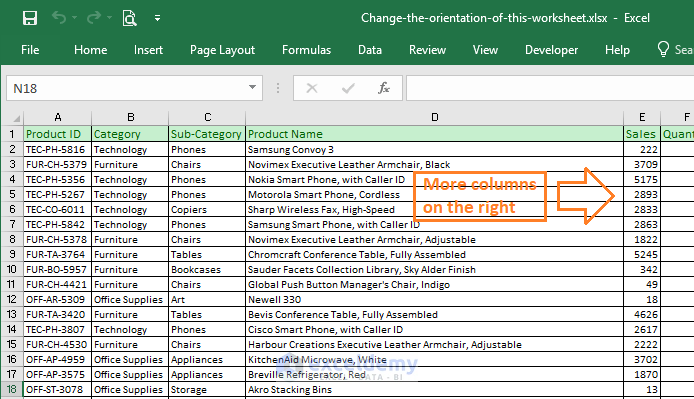Select the Product Name header cell

434,134
